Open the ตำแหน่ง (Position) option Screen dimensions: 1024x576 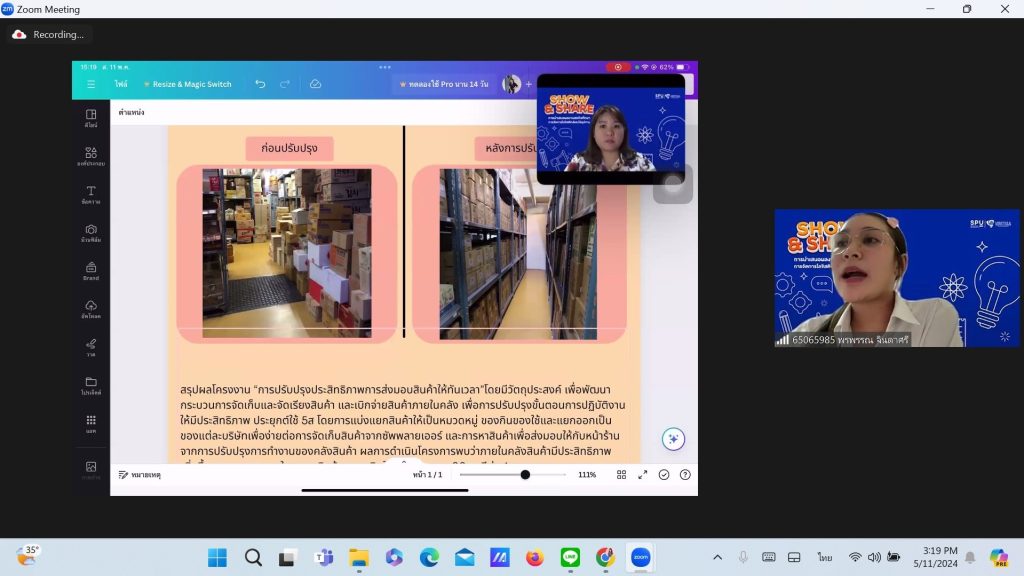pos(131,112)
